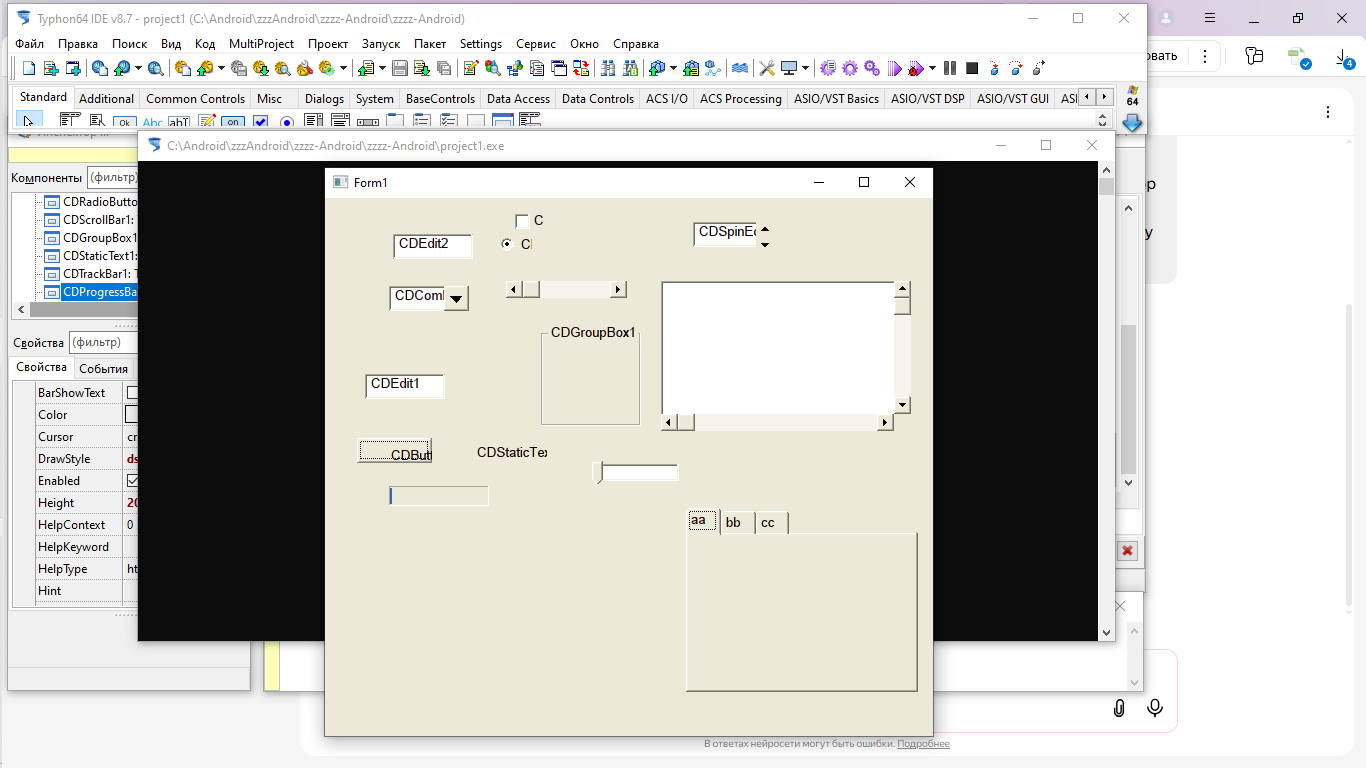Open the Common Controls palette tab
This screenshot has width=1366, height=768.
195,99
